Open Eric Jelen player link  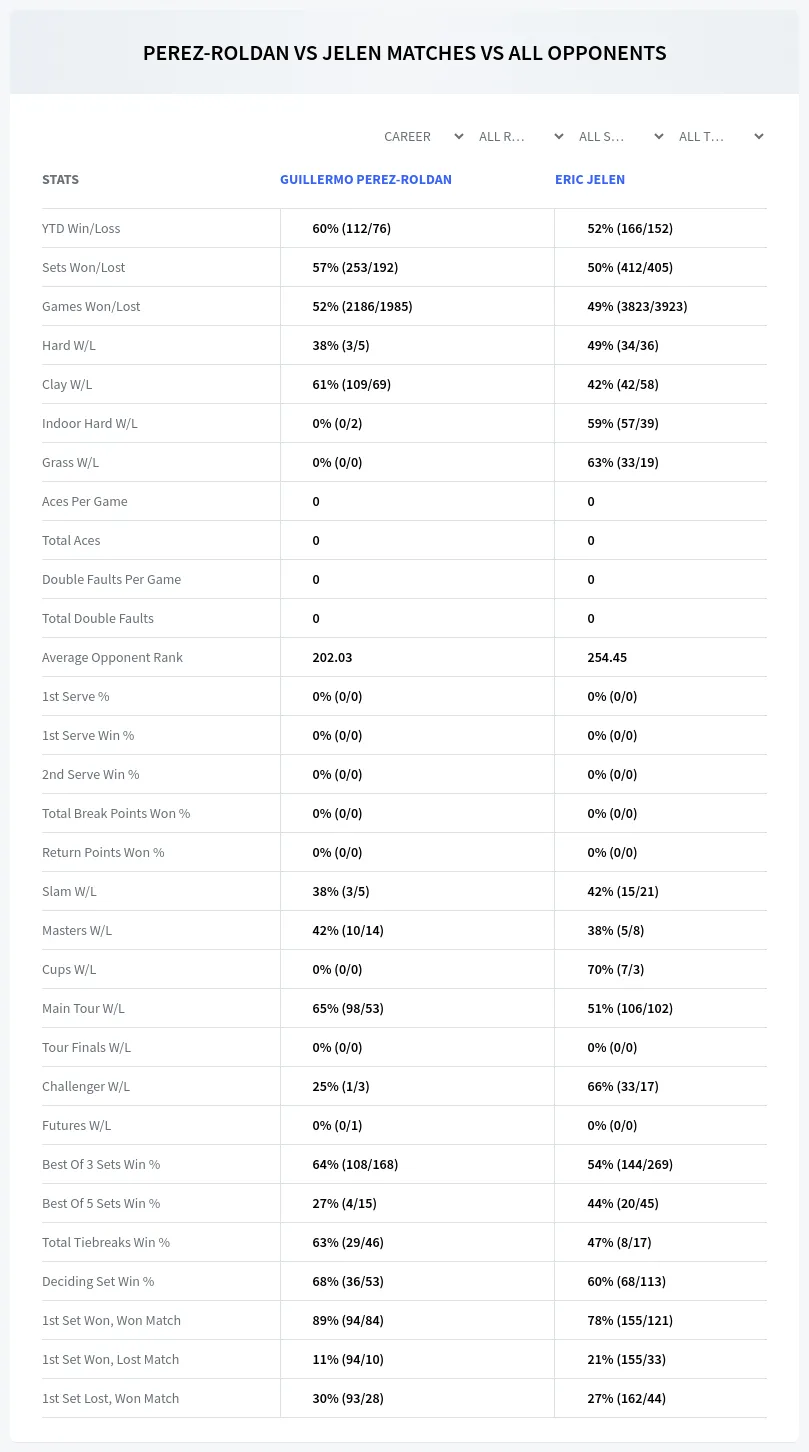coord(590,180)
